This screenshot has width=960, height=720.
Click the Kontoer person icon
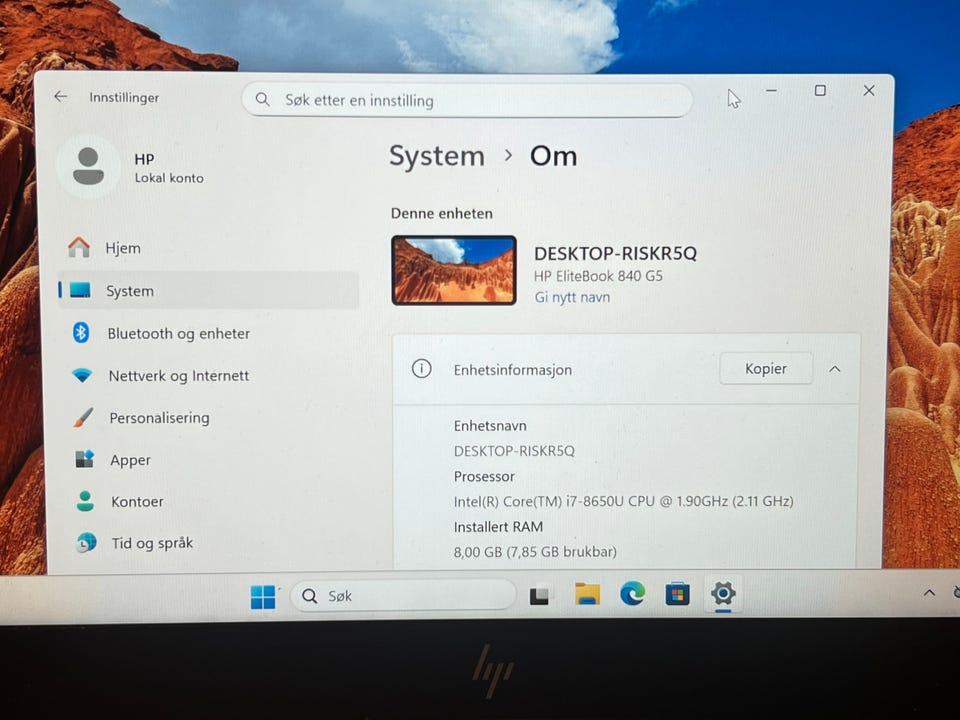85,501
